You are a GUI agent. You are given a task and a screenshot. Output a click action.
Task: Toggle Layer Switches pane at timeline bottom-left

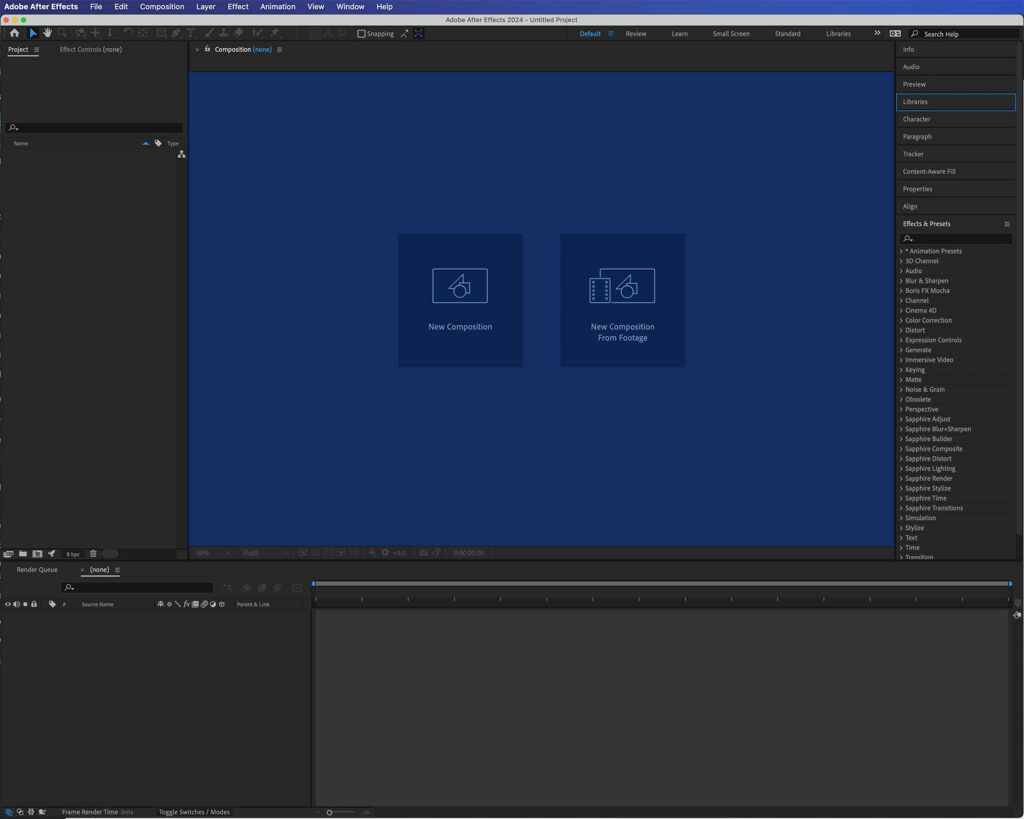(x=8, y=812)
